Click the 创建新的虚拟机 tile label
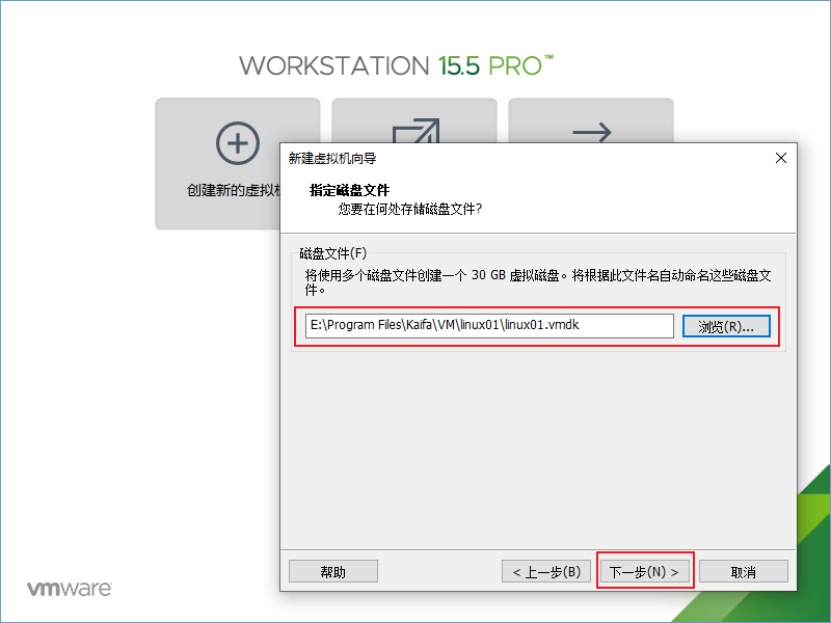 pyautogui.click(x=233, y=190)
